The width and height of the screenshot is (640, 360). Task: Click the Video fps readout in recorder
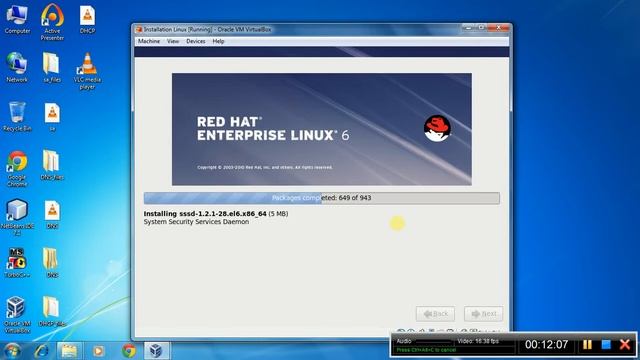[478, 341]
